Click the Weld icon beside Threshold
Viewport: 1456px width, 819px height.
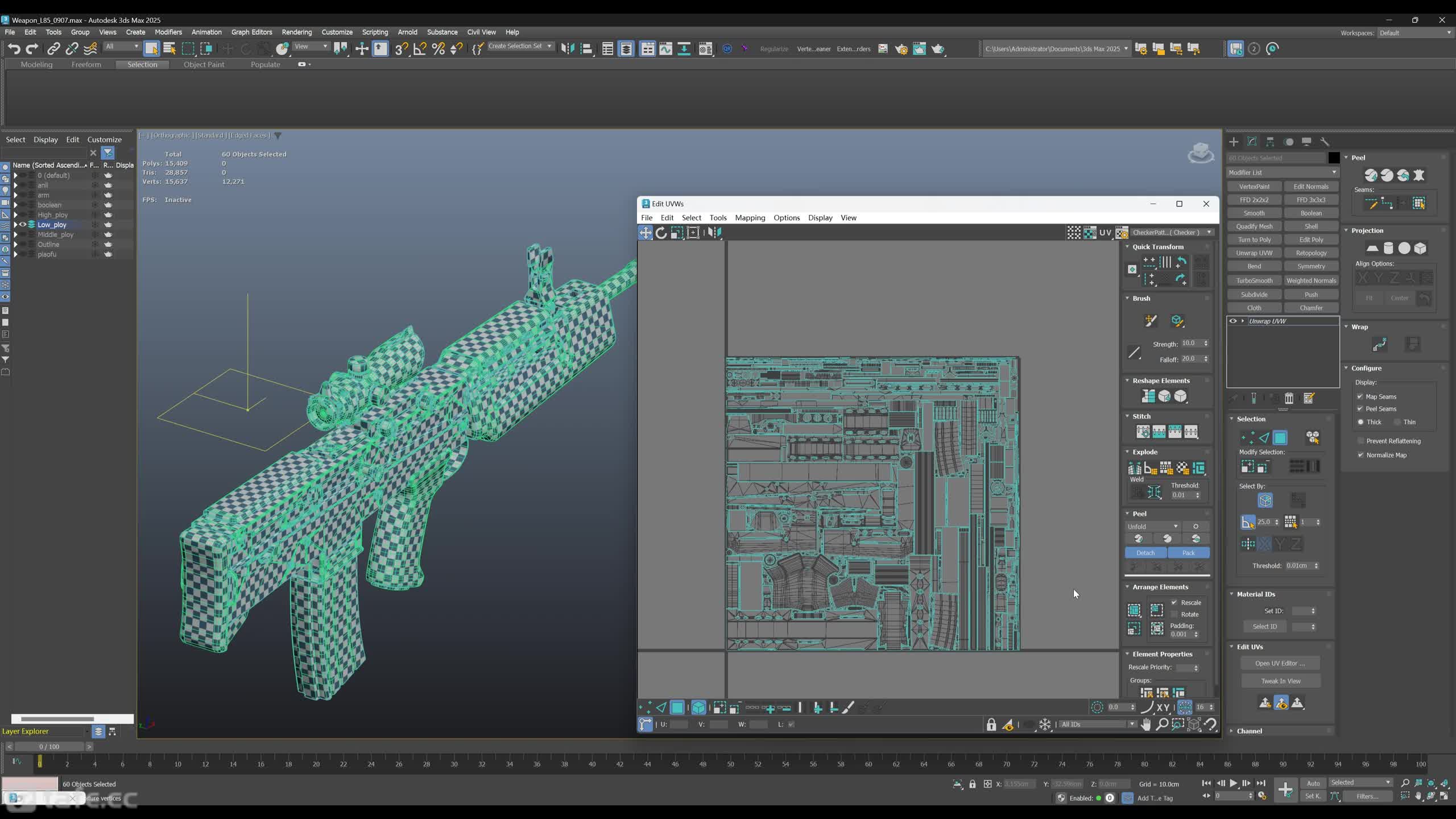click(x=1155, y=493)
